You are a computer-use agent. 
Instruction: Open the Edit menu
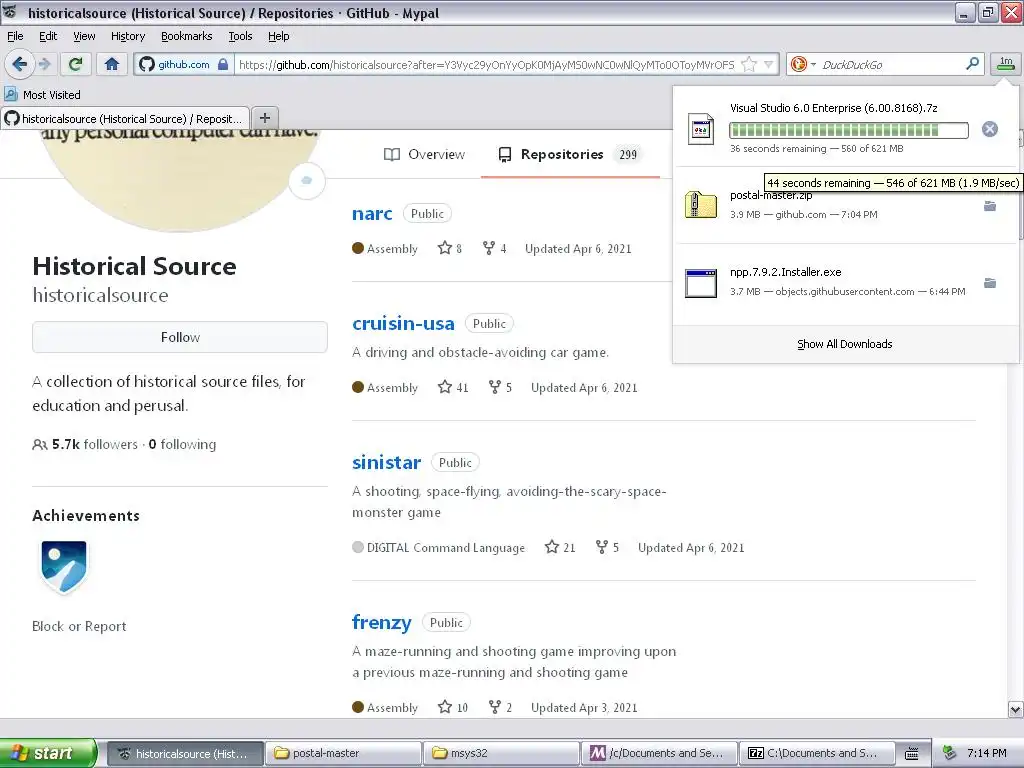(x=48, y=36)
